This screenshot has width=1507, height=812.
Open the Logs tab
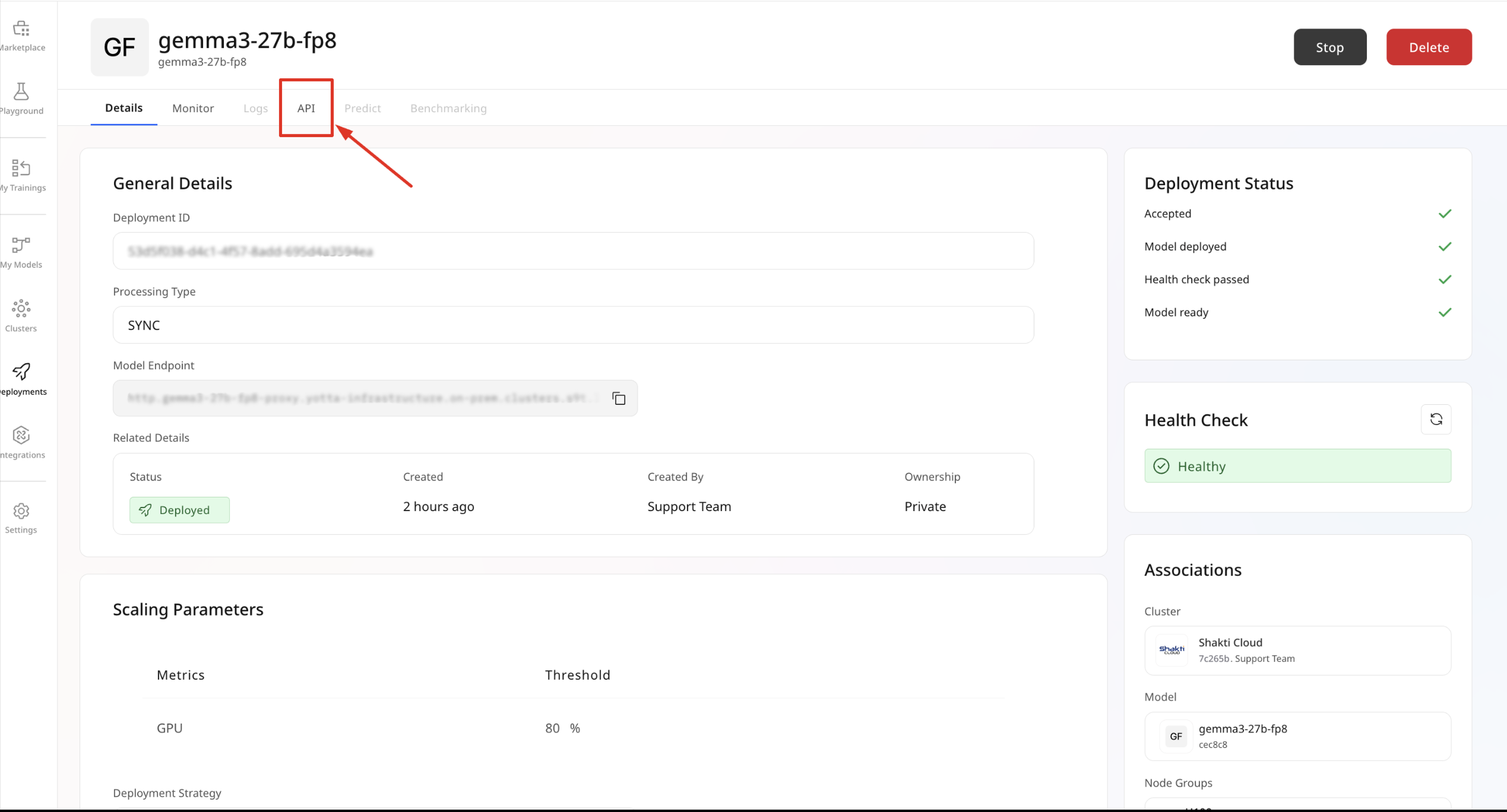[x=255, y=108]
